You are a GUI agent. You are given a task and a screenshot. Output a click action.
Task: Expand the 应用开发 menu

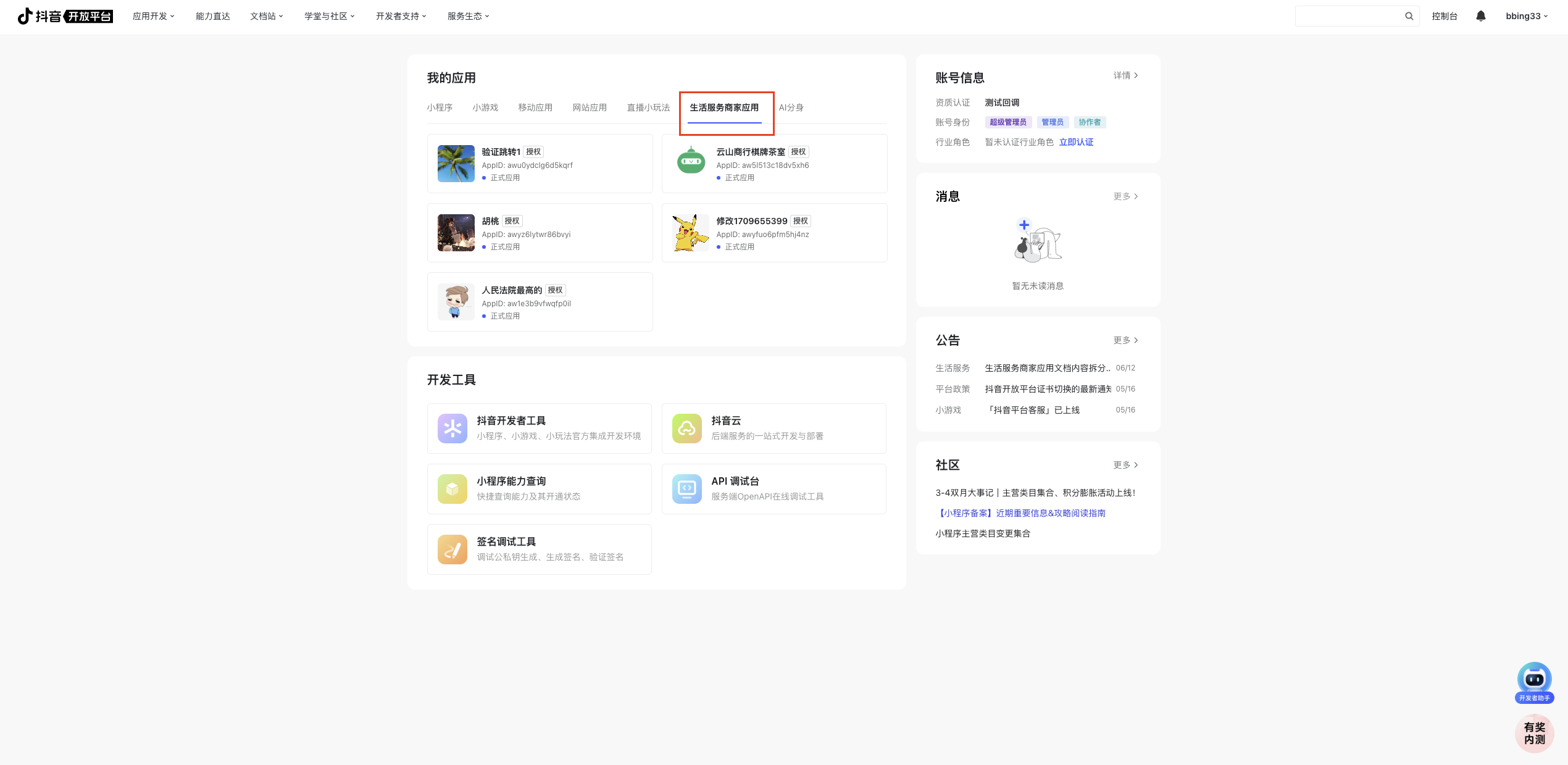pos(154,16)
